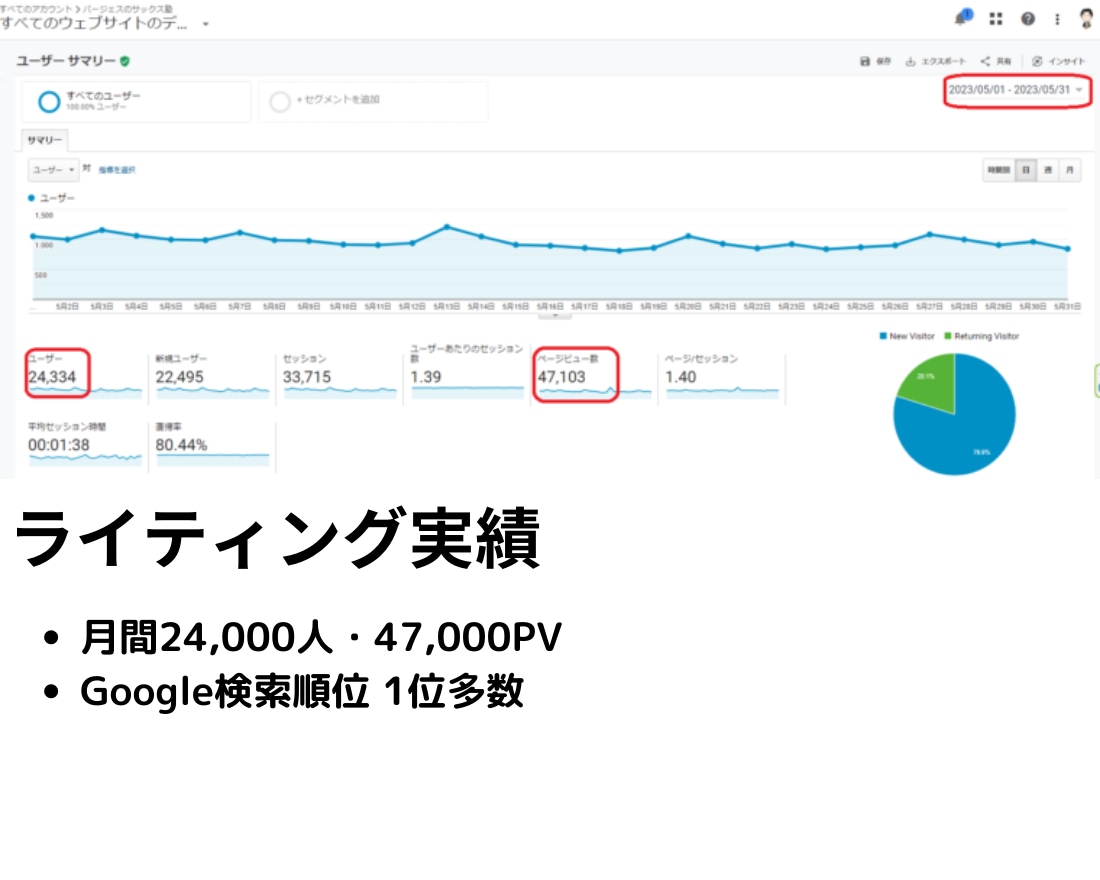This screenshot has width=1100, height=880.
Task: Open the help question mark icon
Action: pyautogui.click(x=1028, y=19)
